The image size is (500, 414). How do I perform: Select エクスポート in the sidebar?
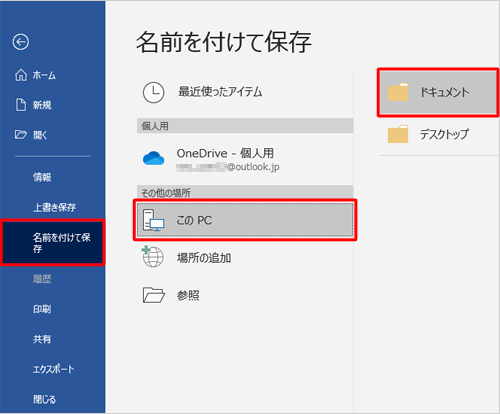(x=53, y=369)
